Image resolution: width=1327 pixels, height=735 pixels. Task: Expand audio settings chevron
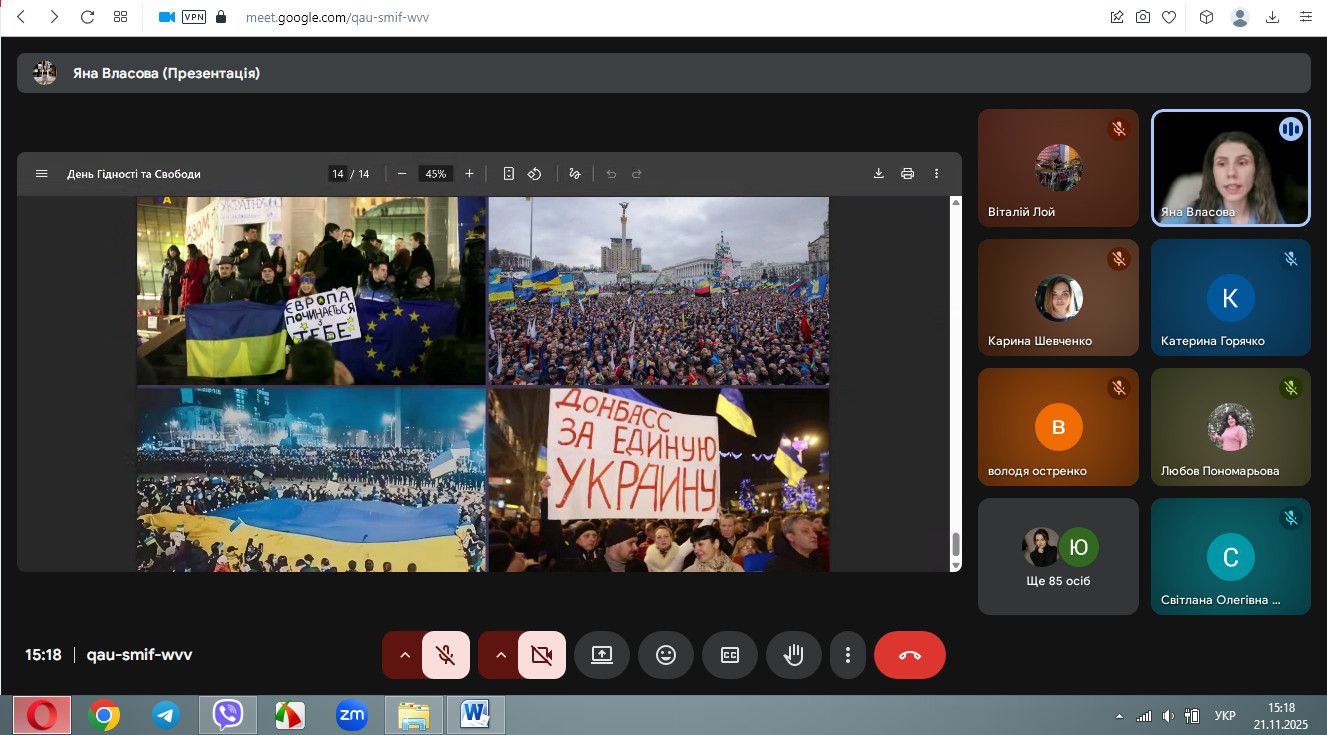(405, 655)
